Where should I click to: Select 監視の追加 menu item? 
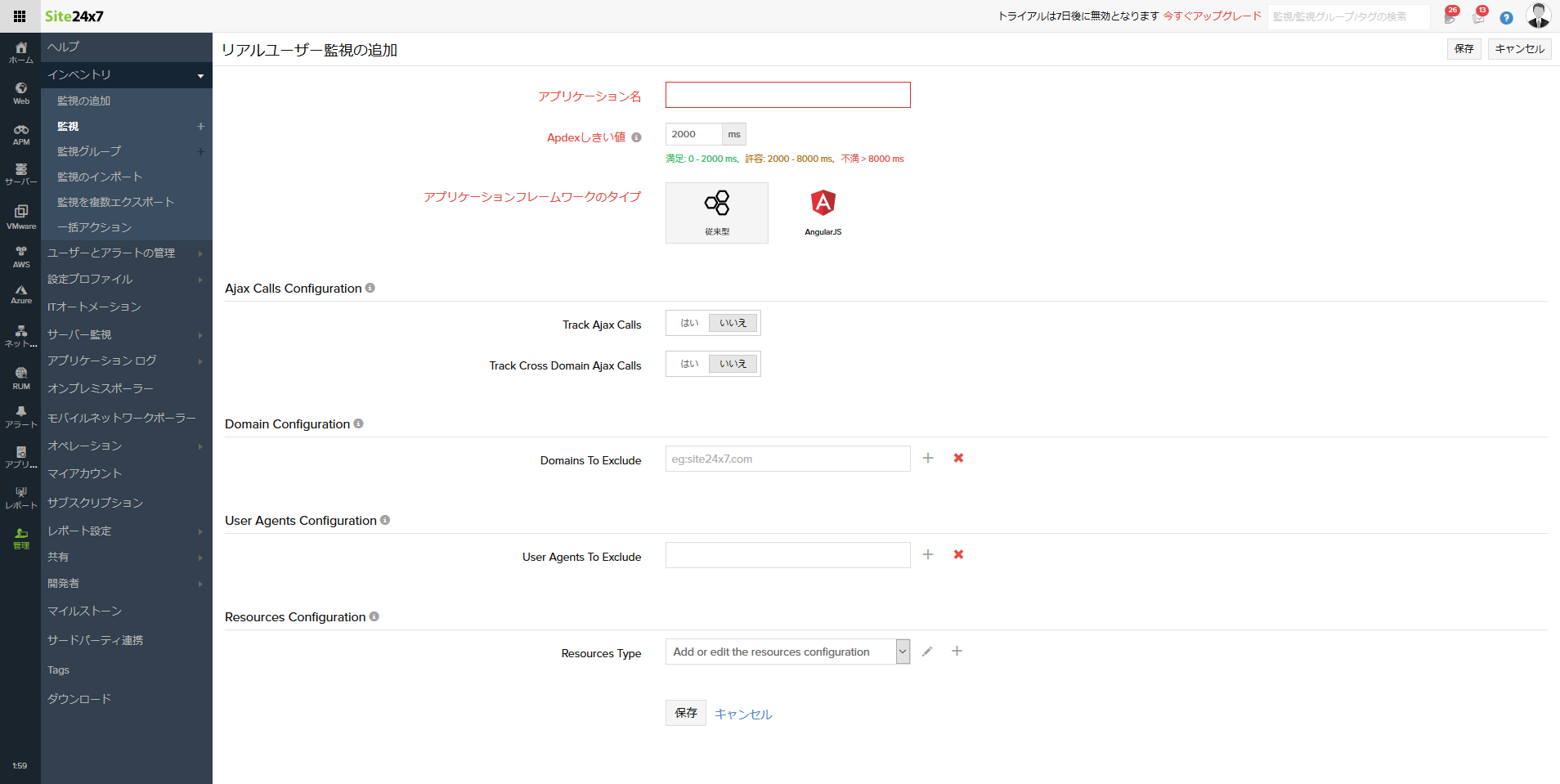click(83, 101)
